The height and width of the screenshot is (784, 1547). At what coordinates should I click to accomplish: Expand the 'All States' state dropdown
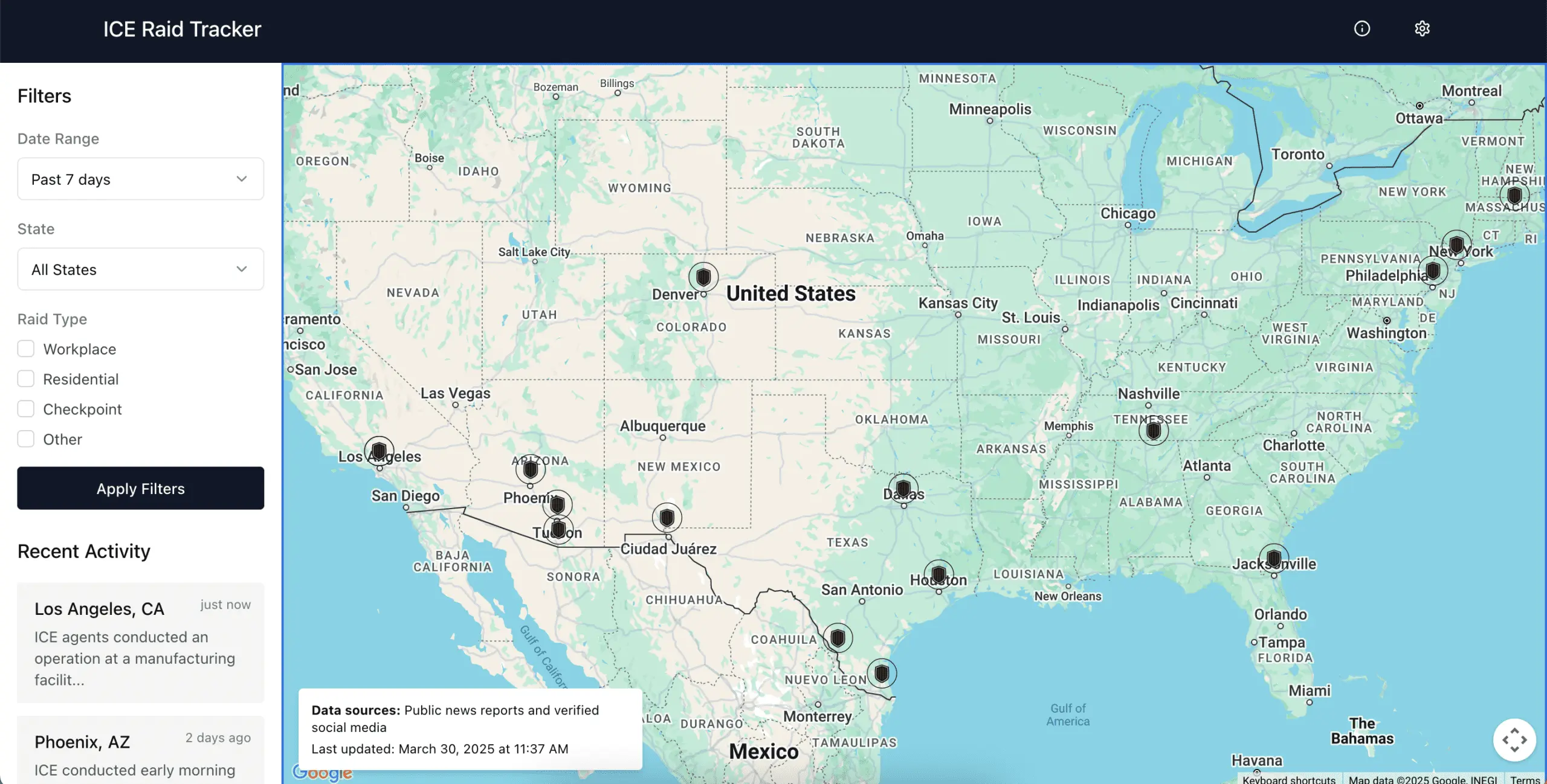[x=141, y=269]
